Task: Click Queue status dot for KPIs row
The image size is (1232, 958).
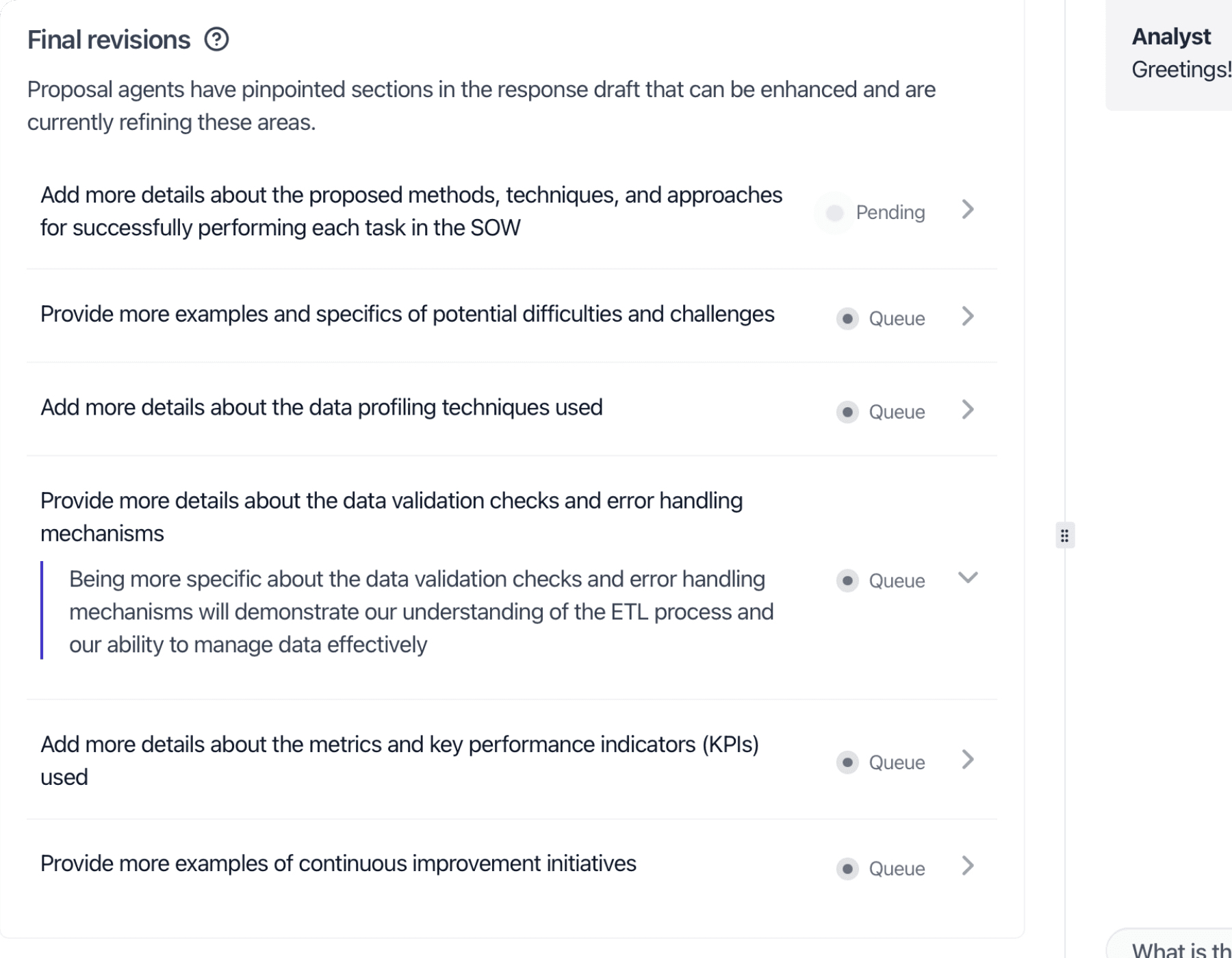Action: point(847,762)
